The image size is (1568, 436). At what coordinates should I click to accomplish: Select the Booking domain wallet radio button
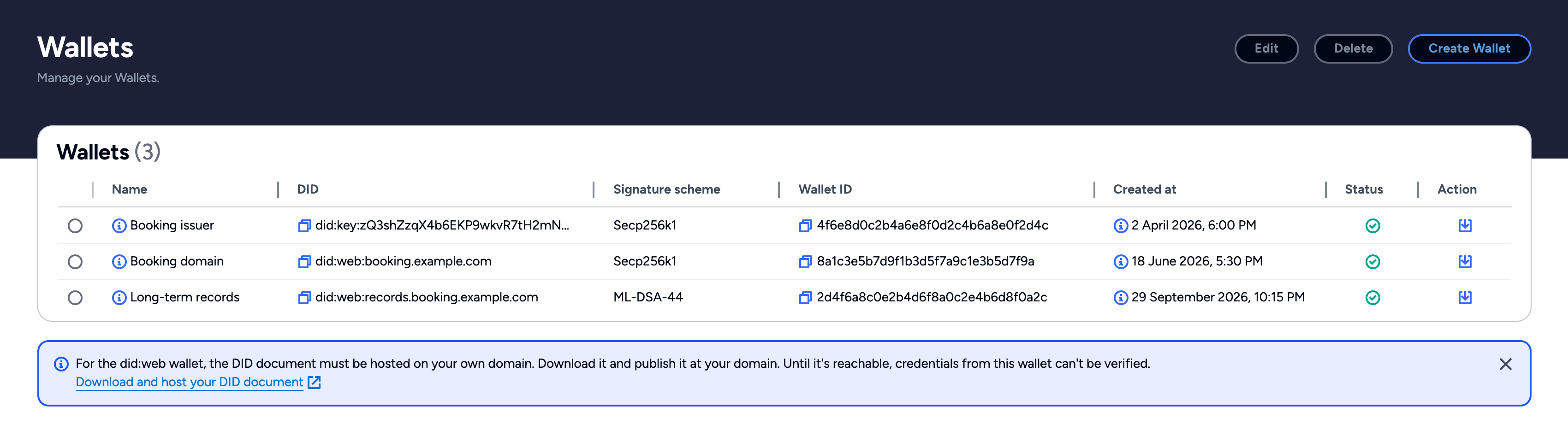tap(75, 261)
